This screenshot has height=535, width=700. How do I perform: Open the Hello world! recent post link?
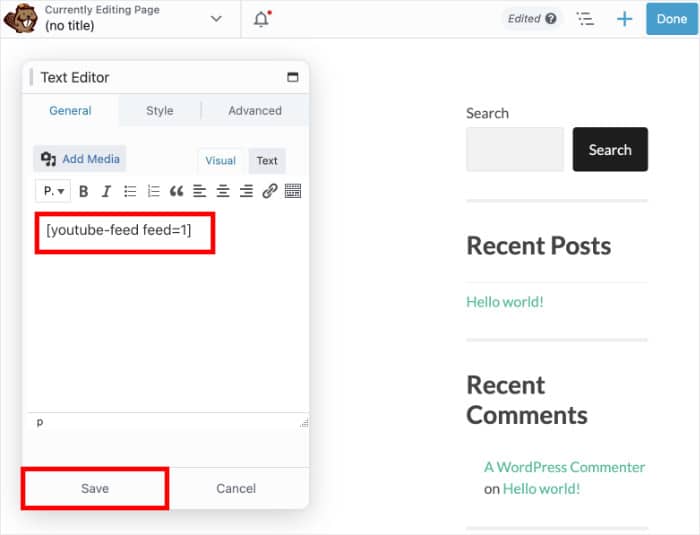coord(505,302)
